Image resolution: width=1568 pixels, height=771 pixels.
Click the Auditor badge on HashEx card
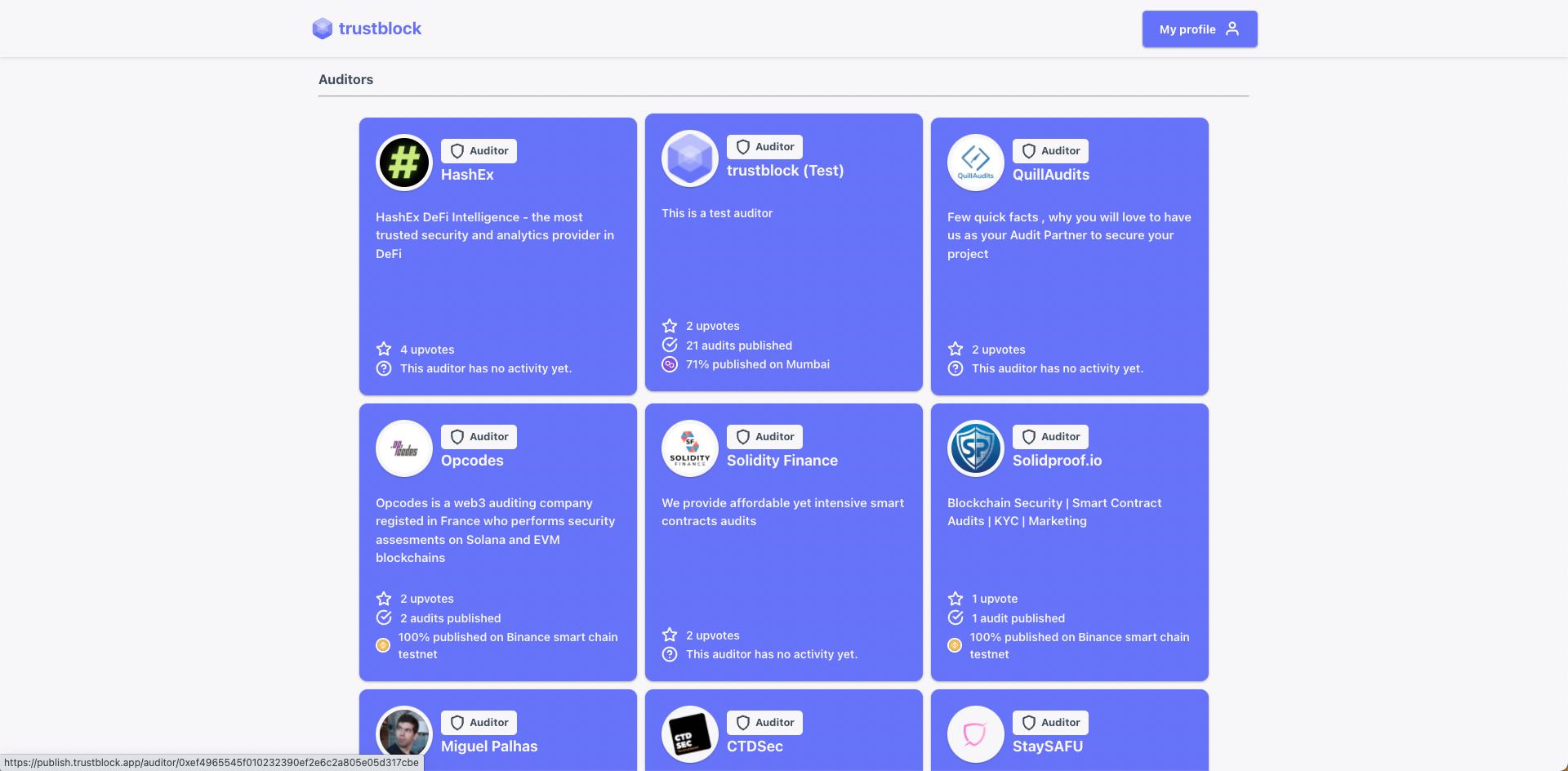[x=479, y=151]
